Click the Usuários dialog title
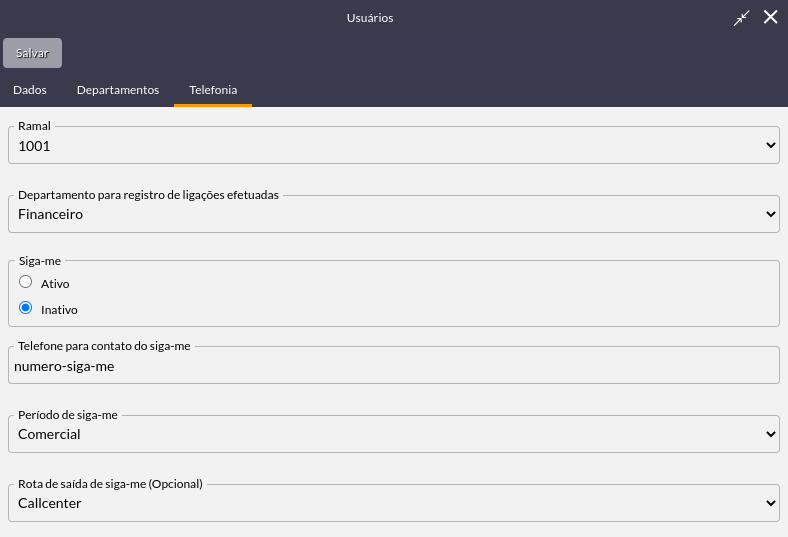This screenshot has height=537, width=788. point(370,18)
